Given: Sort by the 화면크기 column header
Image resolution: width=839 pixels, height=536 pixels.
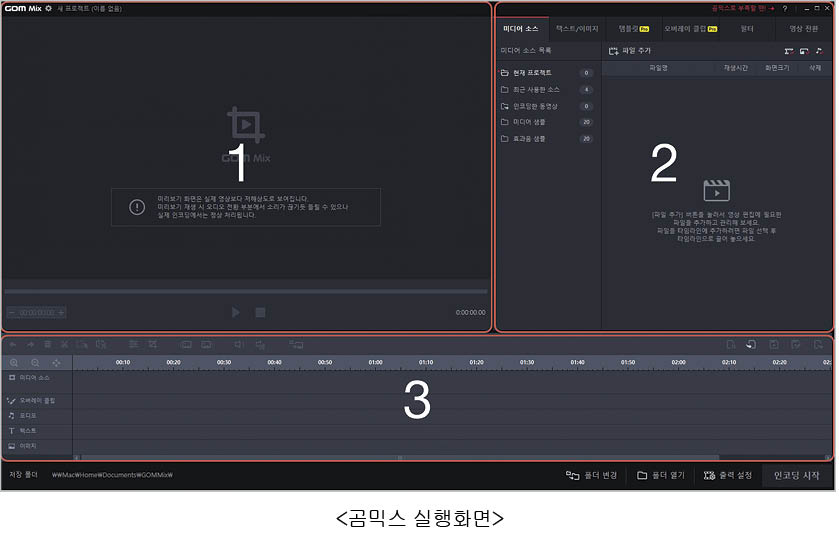Looking at the screenshot, I should [779, 68].
